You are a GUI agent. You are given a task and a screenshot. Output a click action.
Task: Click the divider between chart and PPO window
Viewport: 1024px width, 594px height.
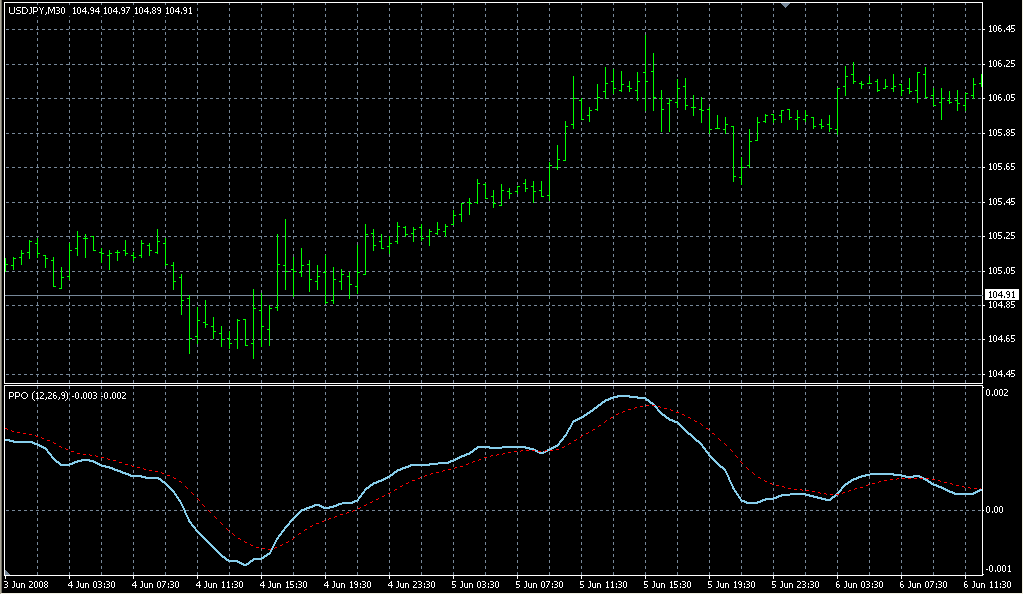(x=490, y=384)
